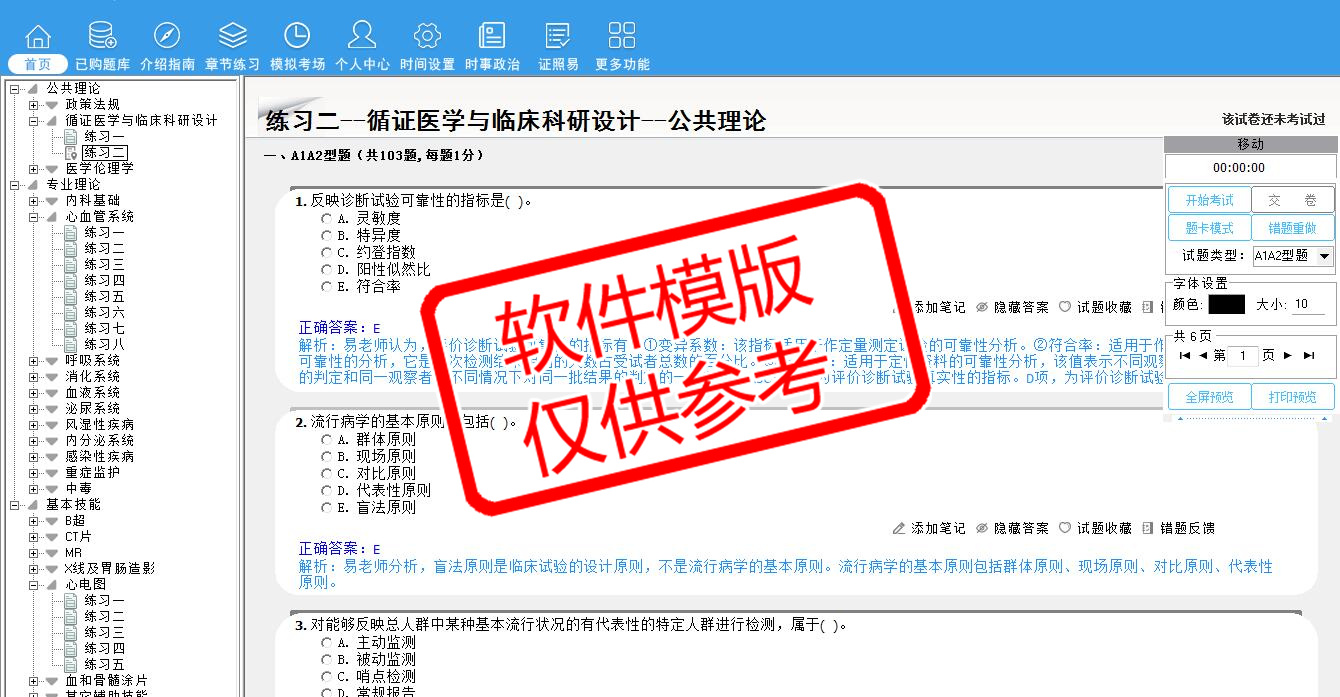Click the page number input field
The height and width of the screenshot is (697, 1340).
1243,356
